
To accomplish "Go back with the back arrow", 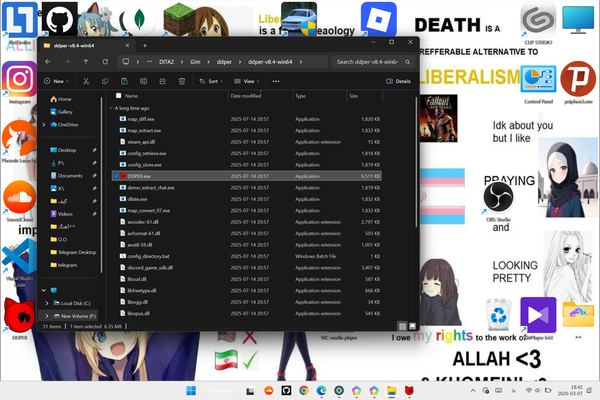I will [x=48, y=62].
